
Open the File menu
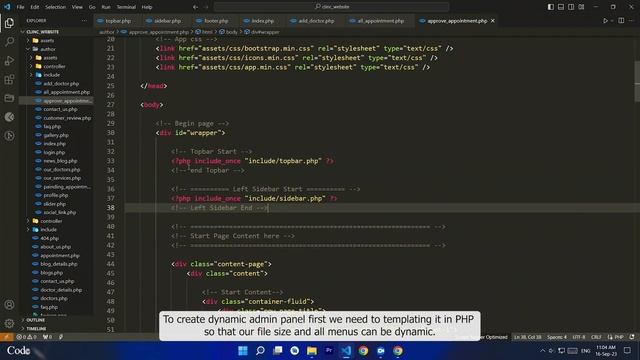coord(20,7)
